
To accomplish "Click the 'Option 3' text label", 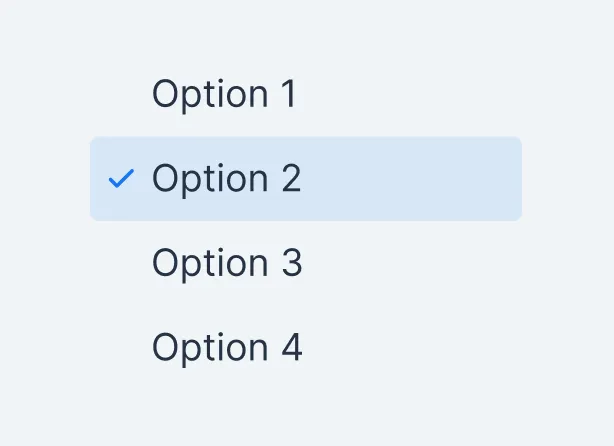I will pyautogui.click(x=227, y=263).
